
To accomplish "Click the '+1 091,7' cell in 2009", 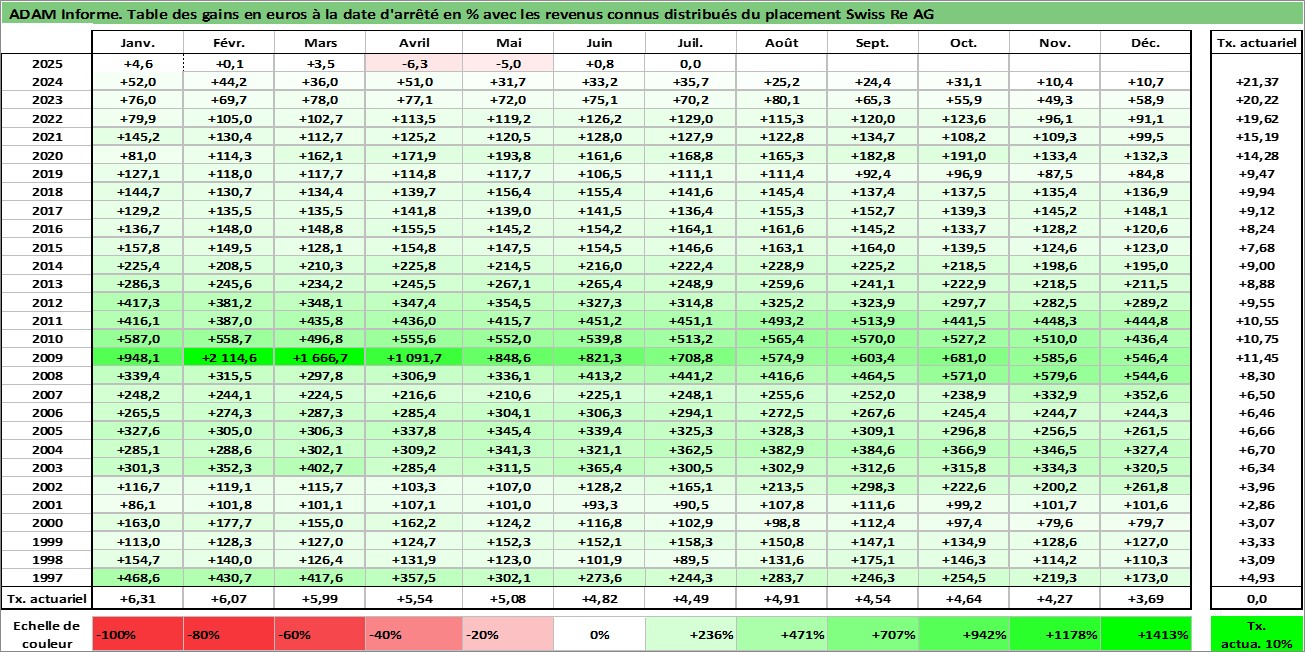I will [411, 357].
